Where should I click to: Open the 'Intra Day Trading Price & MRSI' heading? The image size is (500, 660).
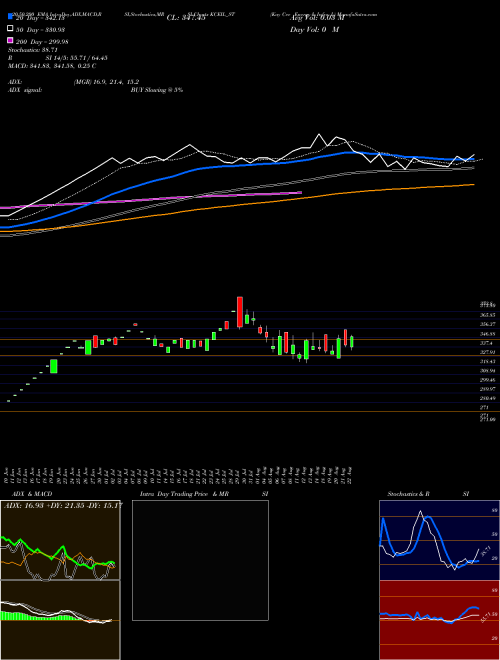tap(204, 494)
